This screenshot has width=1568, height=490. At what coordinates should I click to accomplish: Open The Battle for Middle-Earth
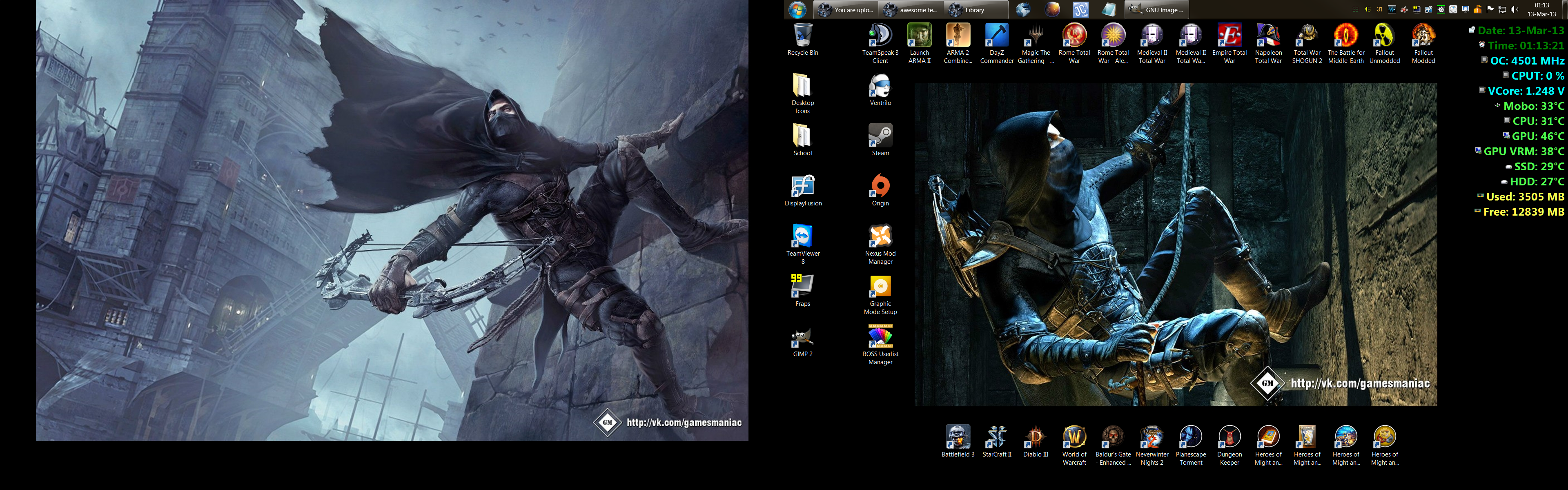[1346, 44]
